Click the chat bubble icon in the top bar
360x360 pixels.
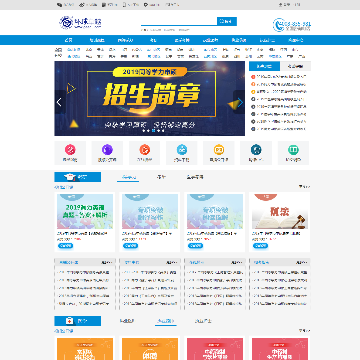click(59, 5)
